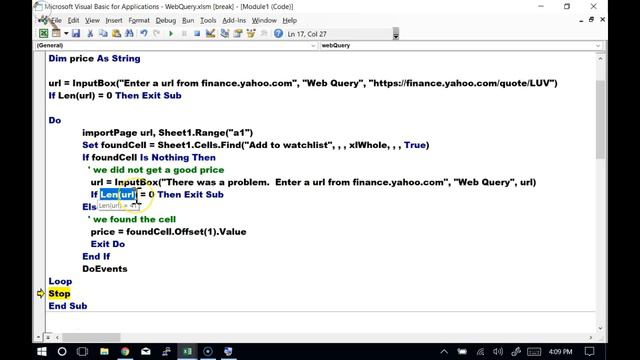Click the View Microsoft Excel toolbar icon
The image size is (640, 360).
[x=43, y=33]
